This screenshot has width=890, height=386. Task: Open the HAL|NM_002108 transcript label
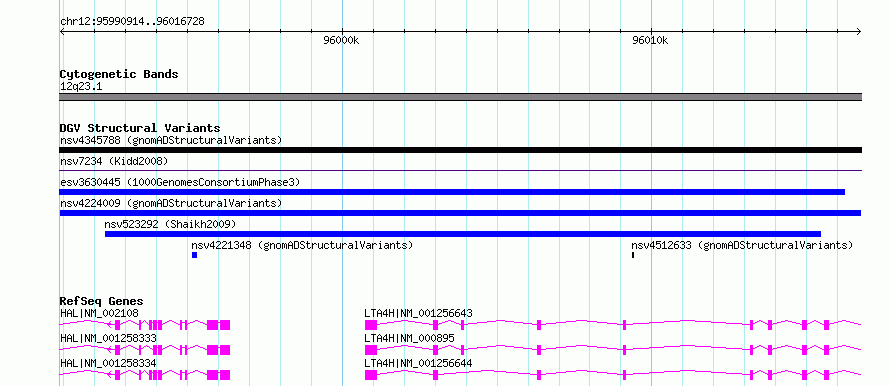click(x=99, y=313)
